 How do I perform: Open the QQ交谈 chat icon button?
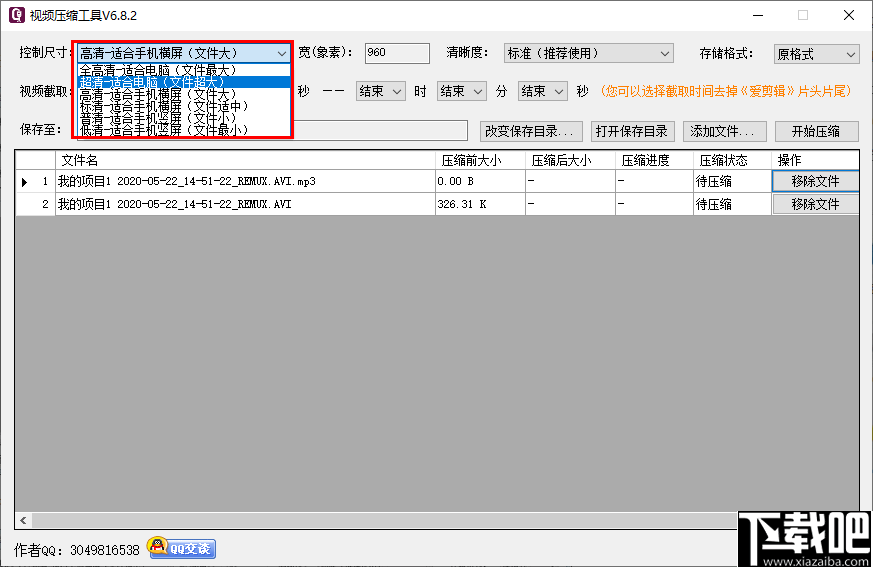pyautogui.click(x=182, y=548)
